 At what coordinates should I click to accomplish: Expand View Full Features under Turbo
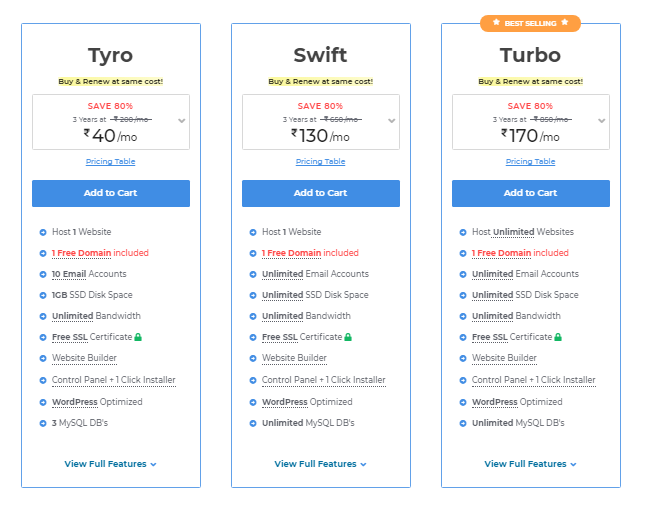530,464
